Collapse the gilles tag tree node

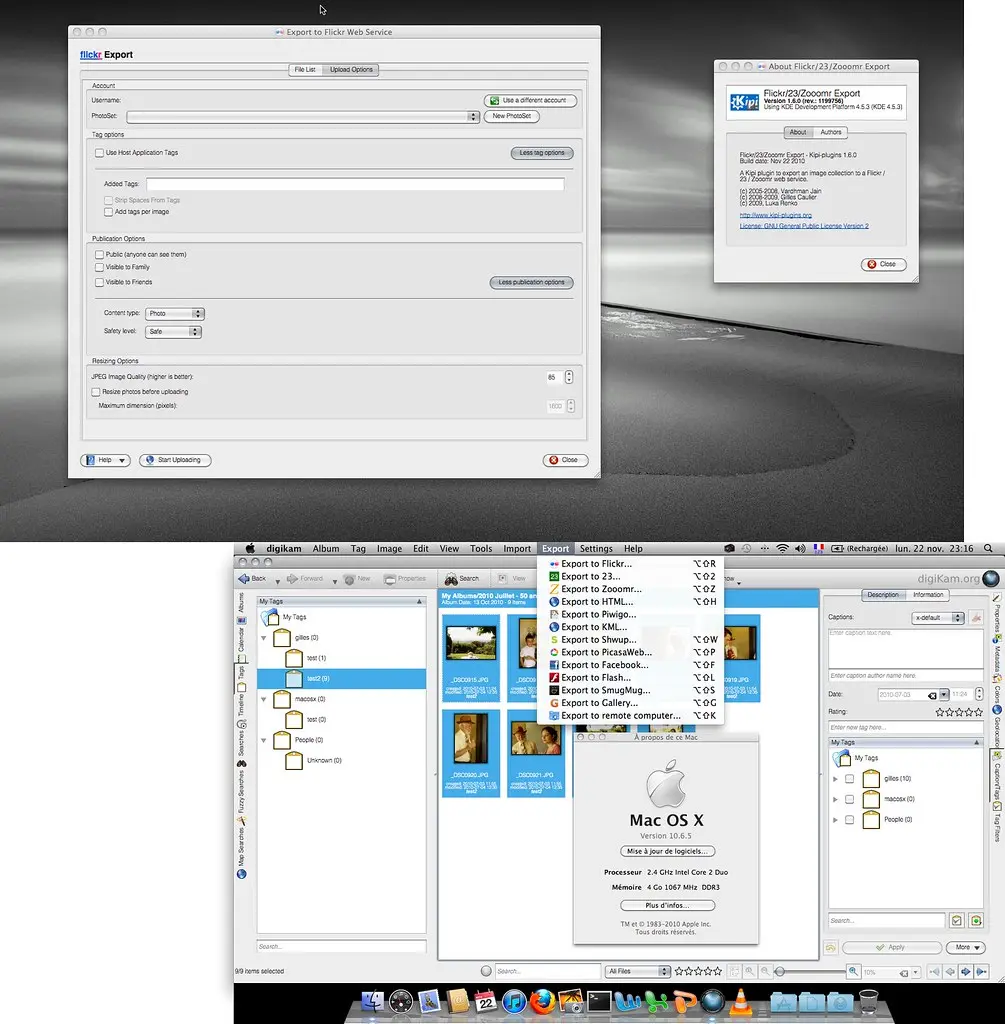tap(264, 637)
